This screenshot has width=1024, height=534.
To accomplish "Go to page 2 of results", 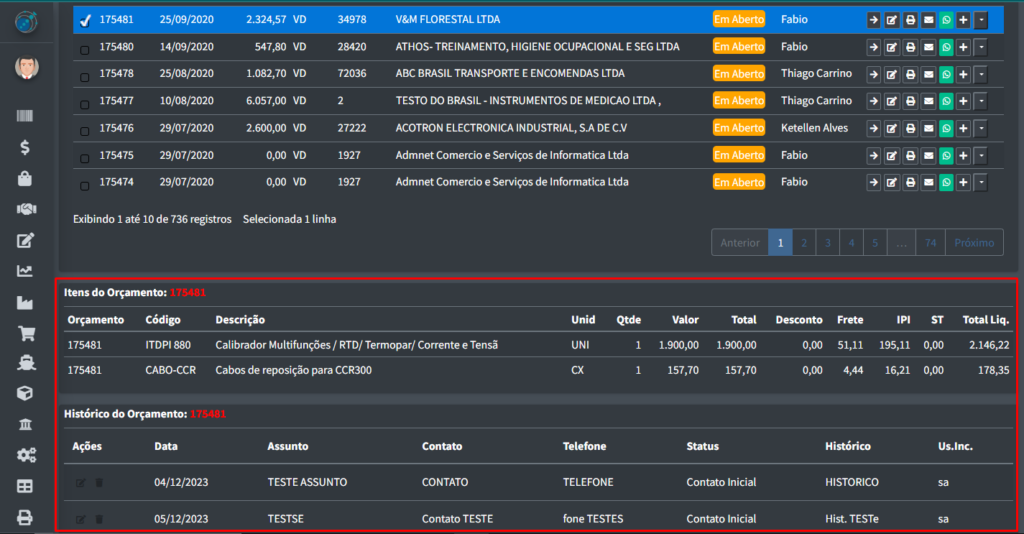I will tap(804, 243).
